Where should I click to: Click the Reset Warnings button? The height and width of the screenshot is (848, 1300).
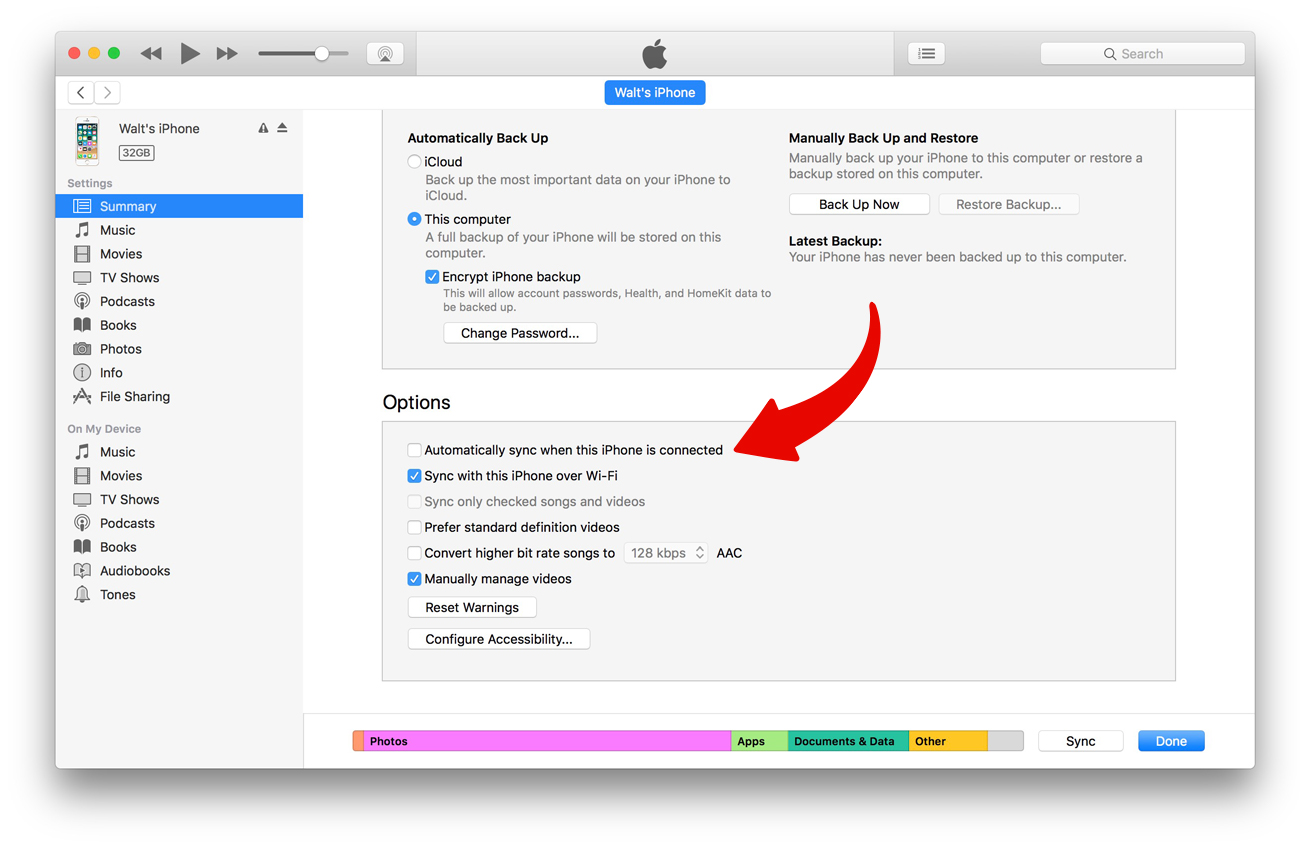pyautogui.click(x=472, y=607)
